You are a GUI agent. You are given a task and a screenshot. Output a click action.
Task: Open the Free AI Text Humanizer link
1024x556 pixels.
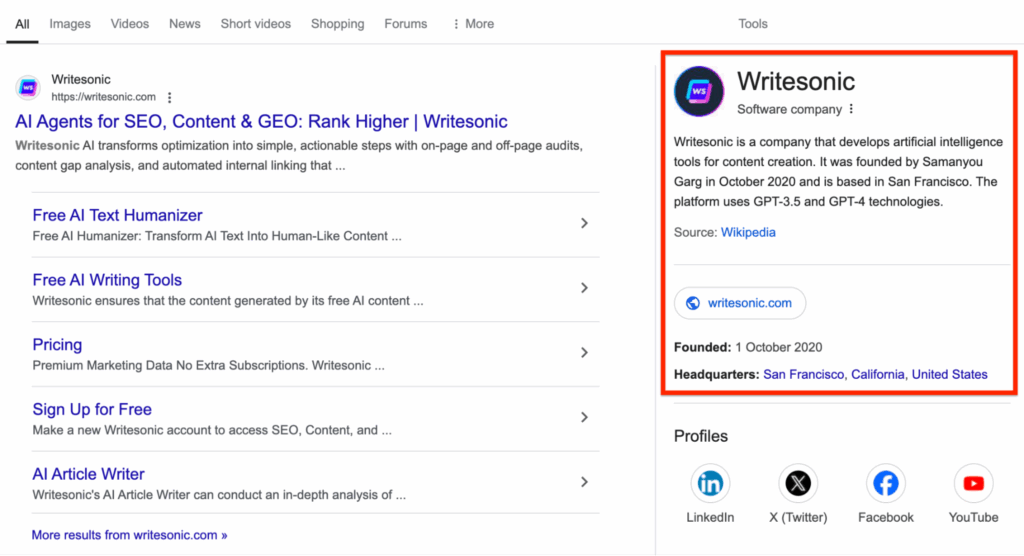tap(118, 215)
